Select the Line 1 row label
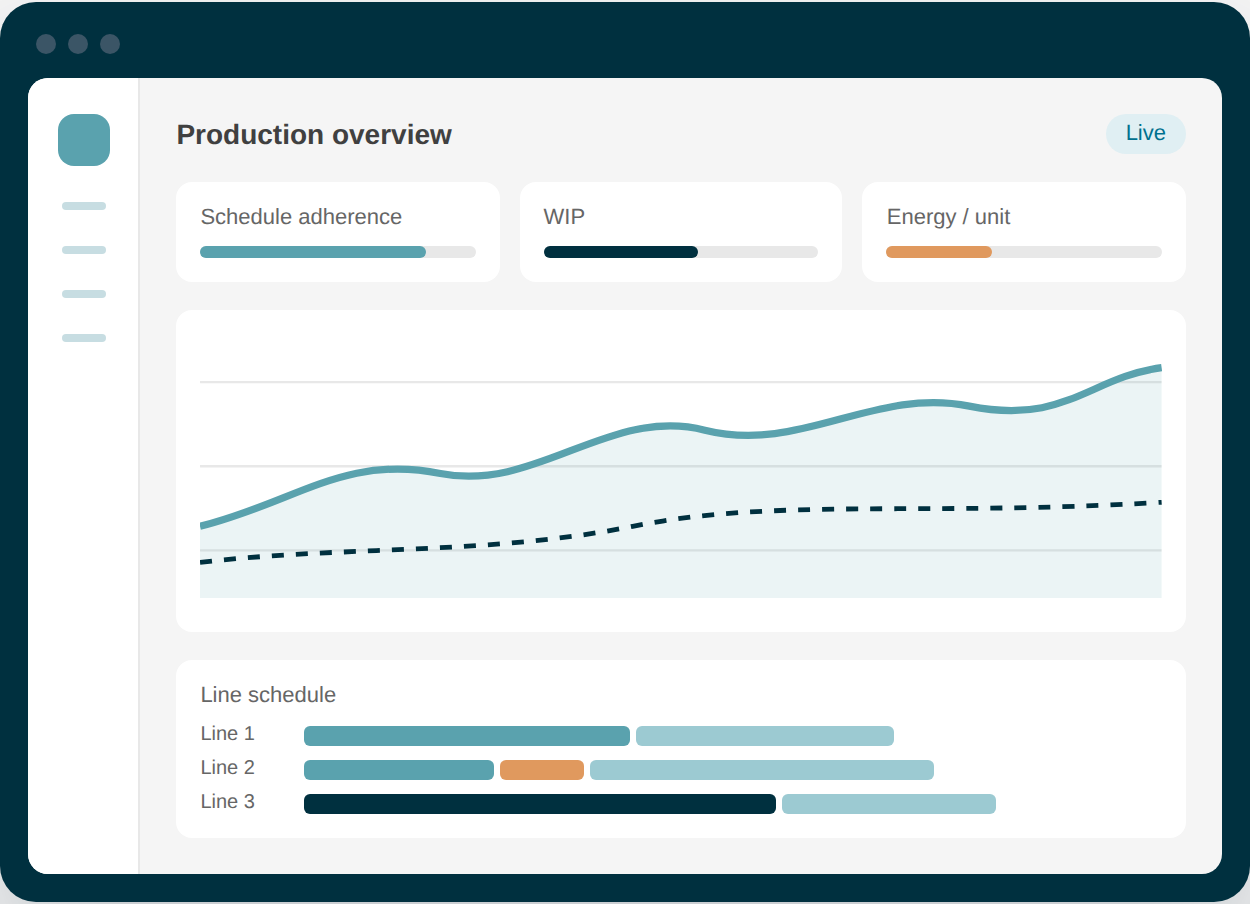Image resolution: width=1250 pixels, height=904 pixels. click(227, 734)
